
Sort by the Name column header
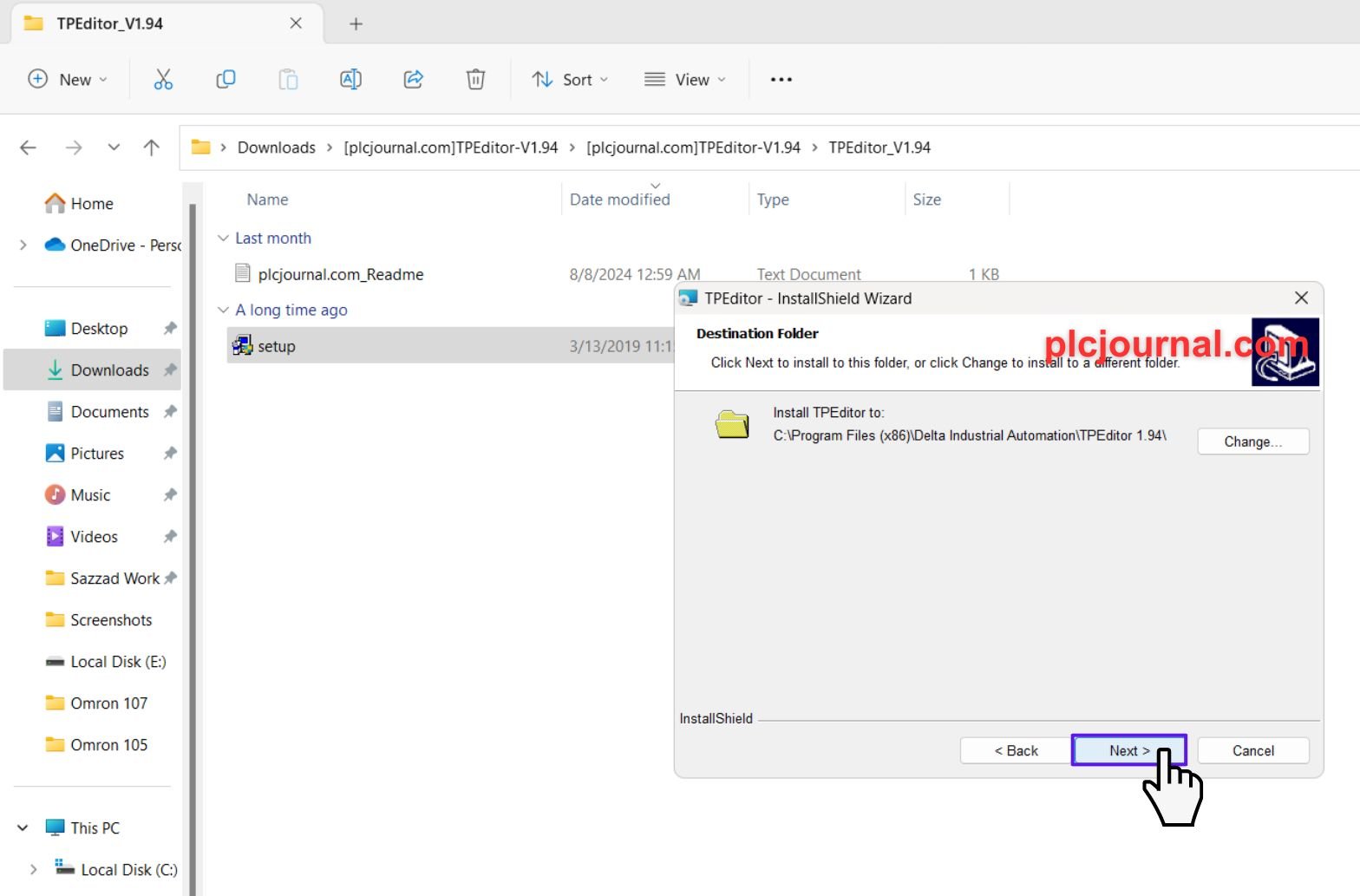267,199
